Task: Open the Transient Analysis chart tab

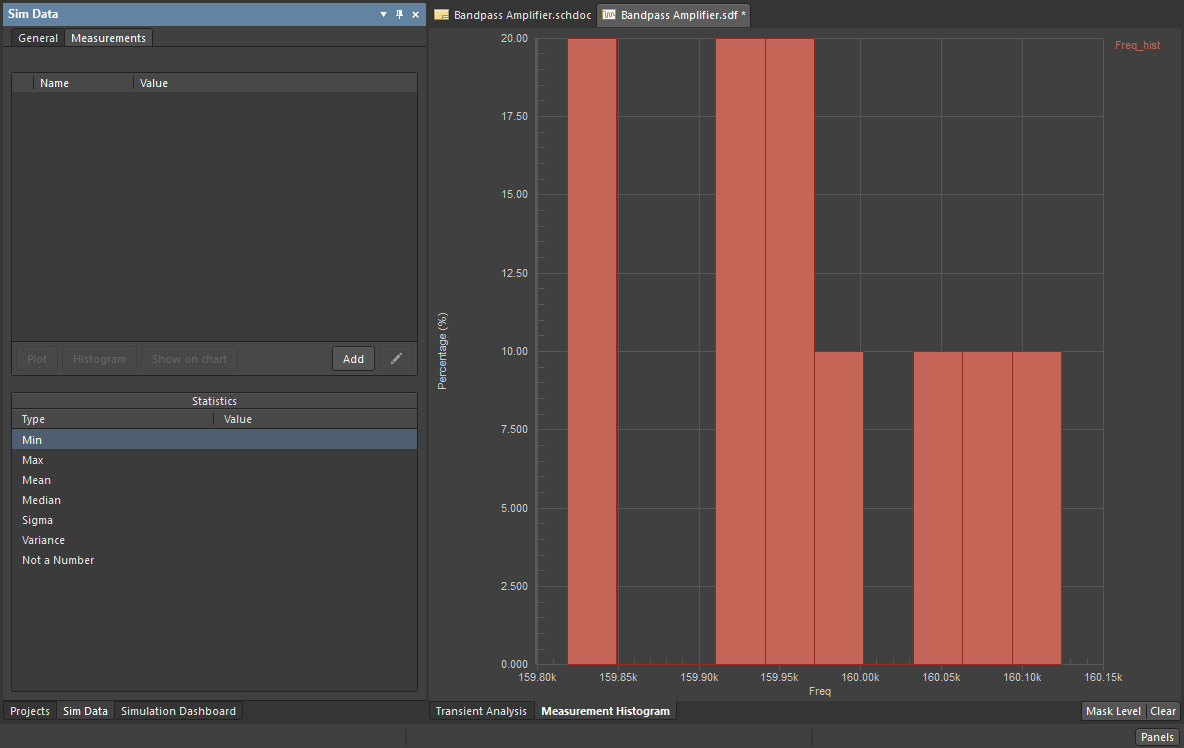Action: [x=481, y=711]
